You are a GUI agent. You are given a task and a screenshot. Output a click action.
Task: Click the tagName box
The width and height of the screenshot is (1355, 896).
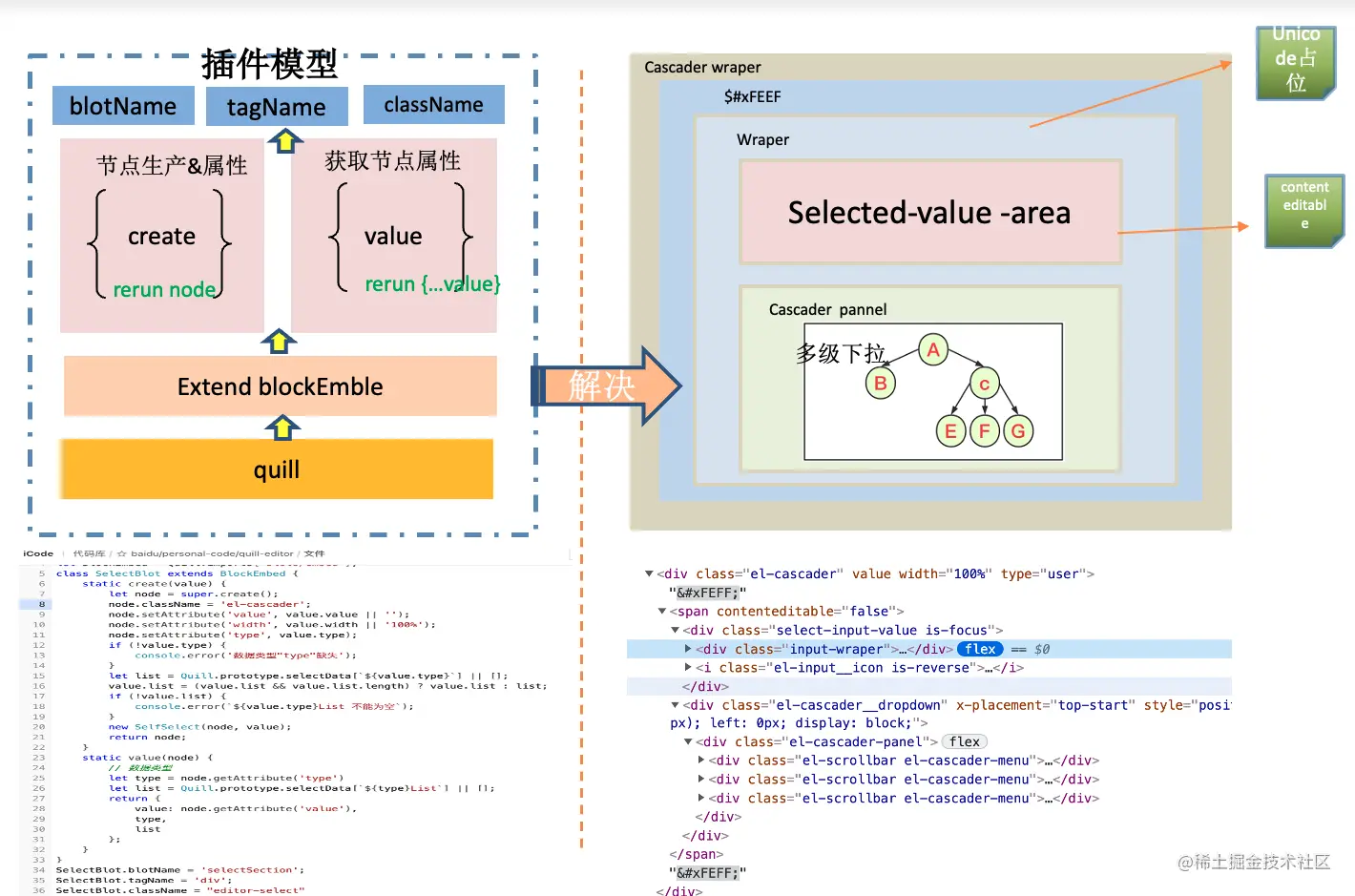coord(277,106)
